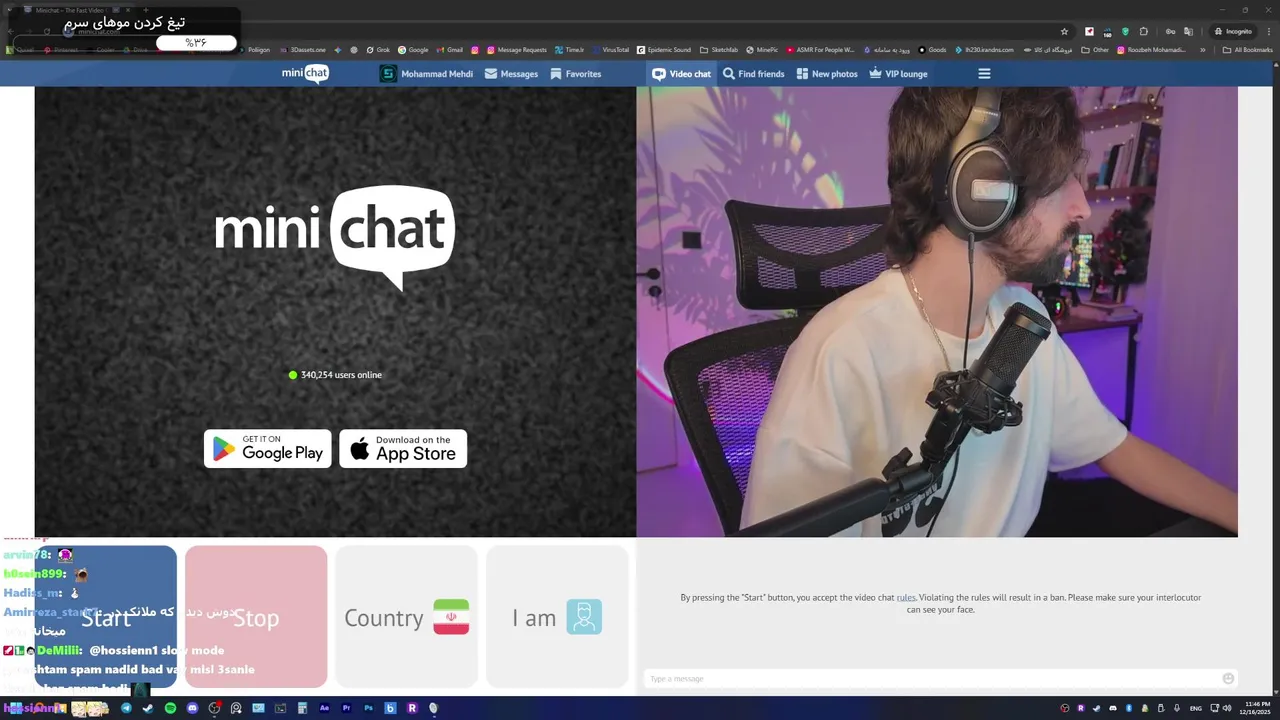Viewport: 1280px width, 720px height.
Task: Click the Download on the App Store badge
Action: click(403, 449)
